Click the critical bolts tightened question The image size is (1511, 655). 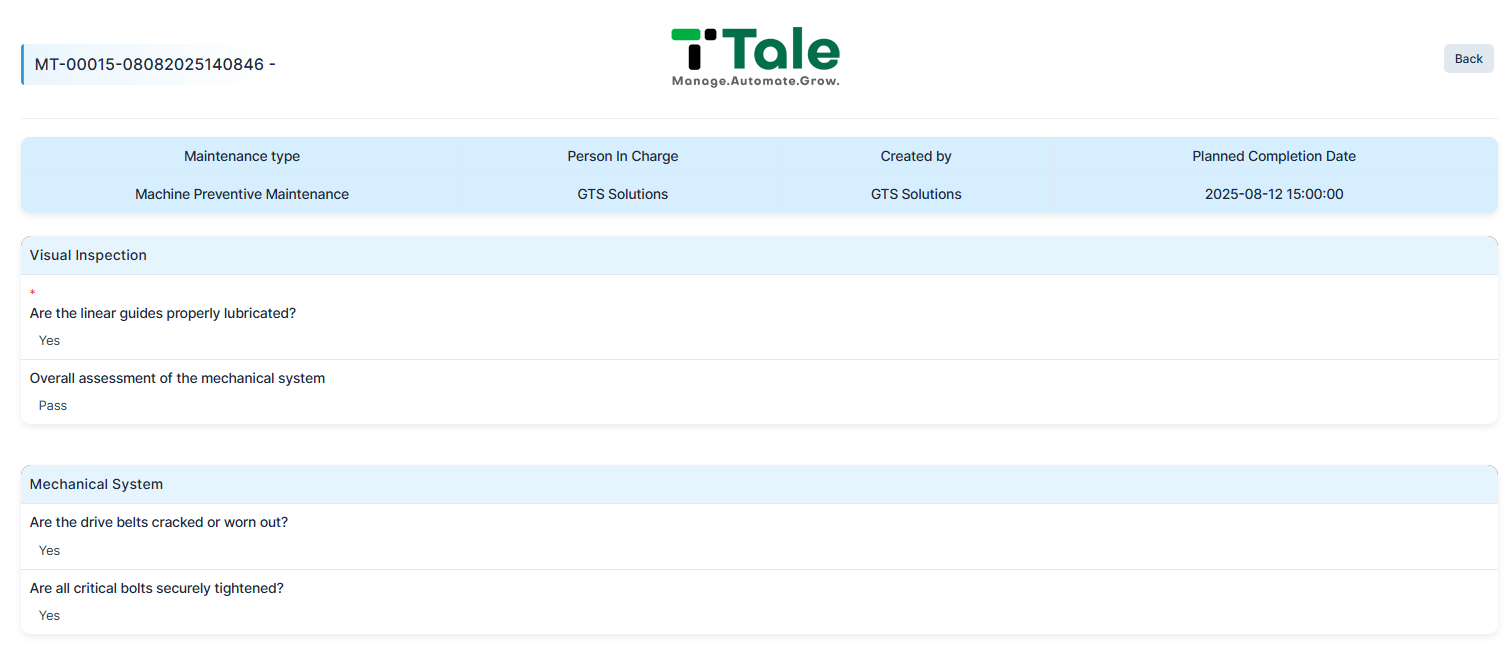point(157,588)
